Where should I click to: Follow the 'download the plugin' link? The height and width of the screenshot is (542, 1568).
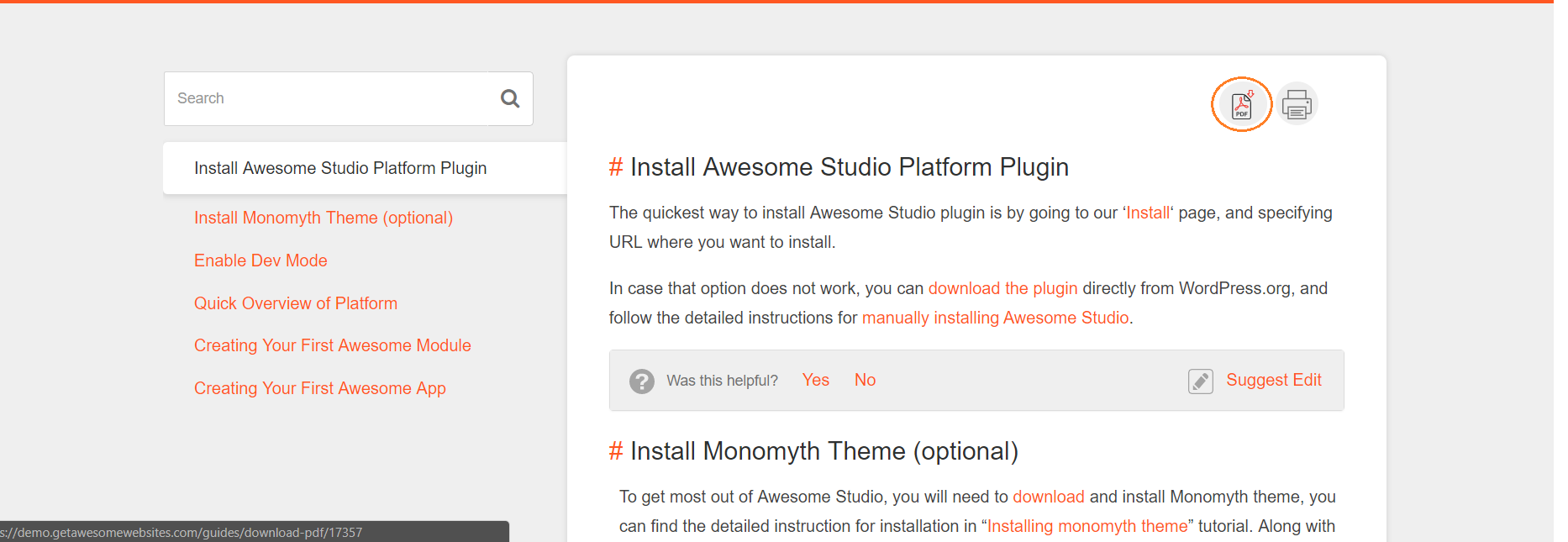click(1002, 288)
